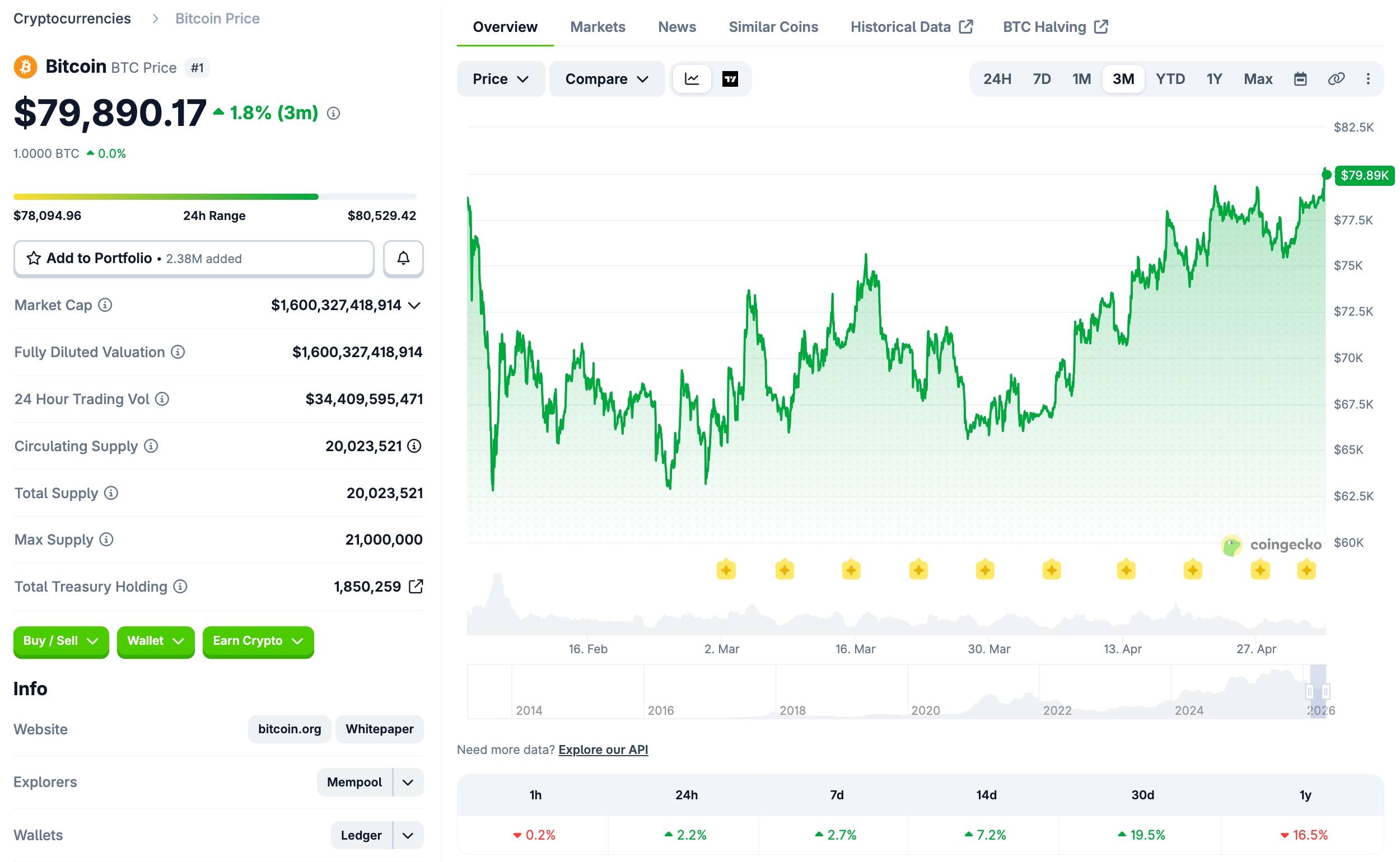Switch to line chart view icon
Screen dimensions: 1400x862
(692, 79)
